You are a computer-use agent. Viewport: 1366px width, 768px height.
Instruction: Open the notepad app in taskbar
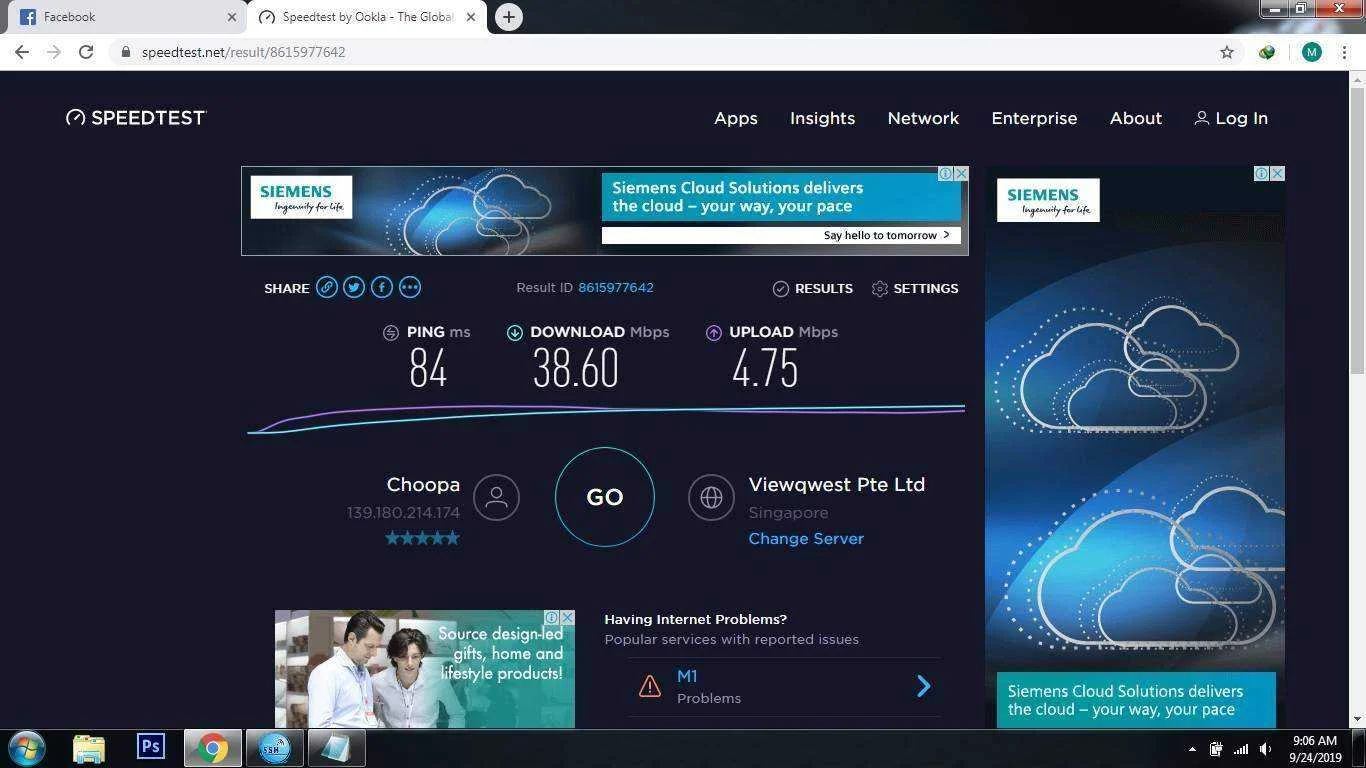335,748
